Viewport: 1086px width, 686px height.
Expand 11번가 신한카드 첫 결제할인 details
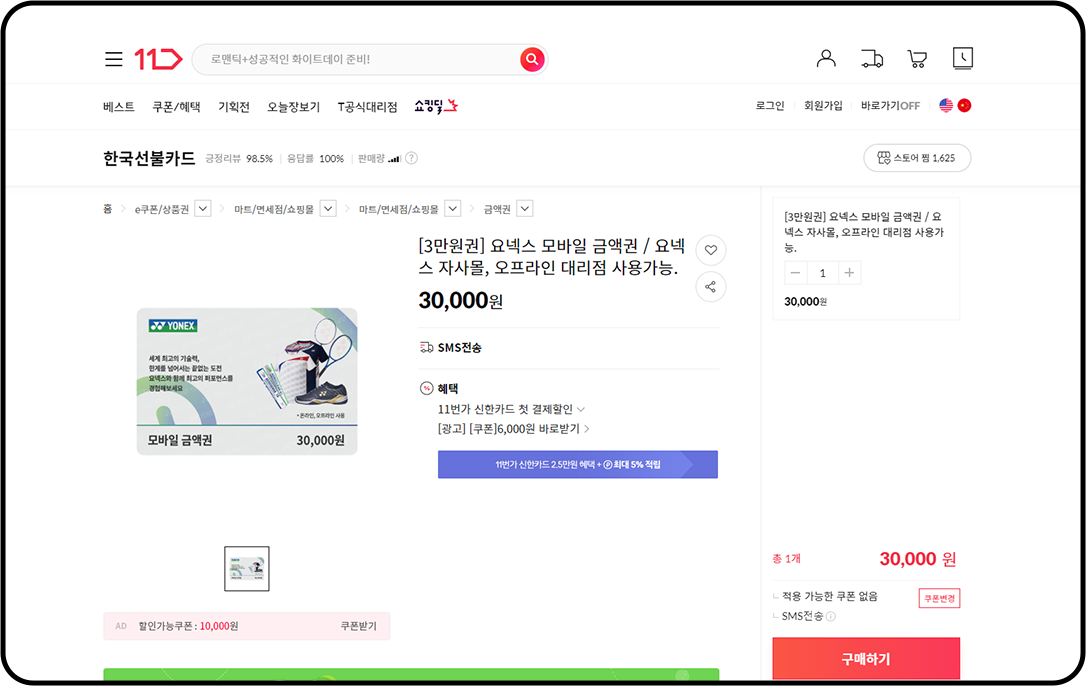511,410
